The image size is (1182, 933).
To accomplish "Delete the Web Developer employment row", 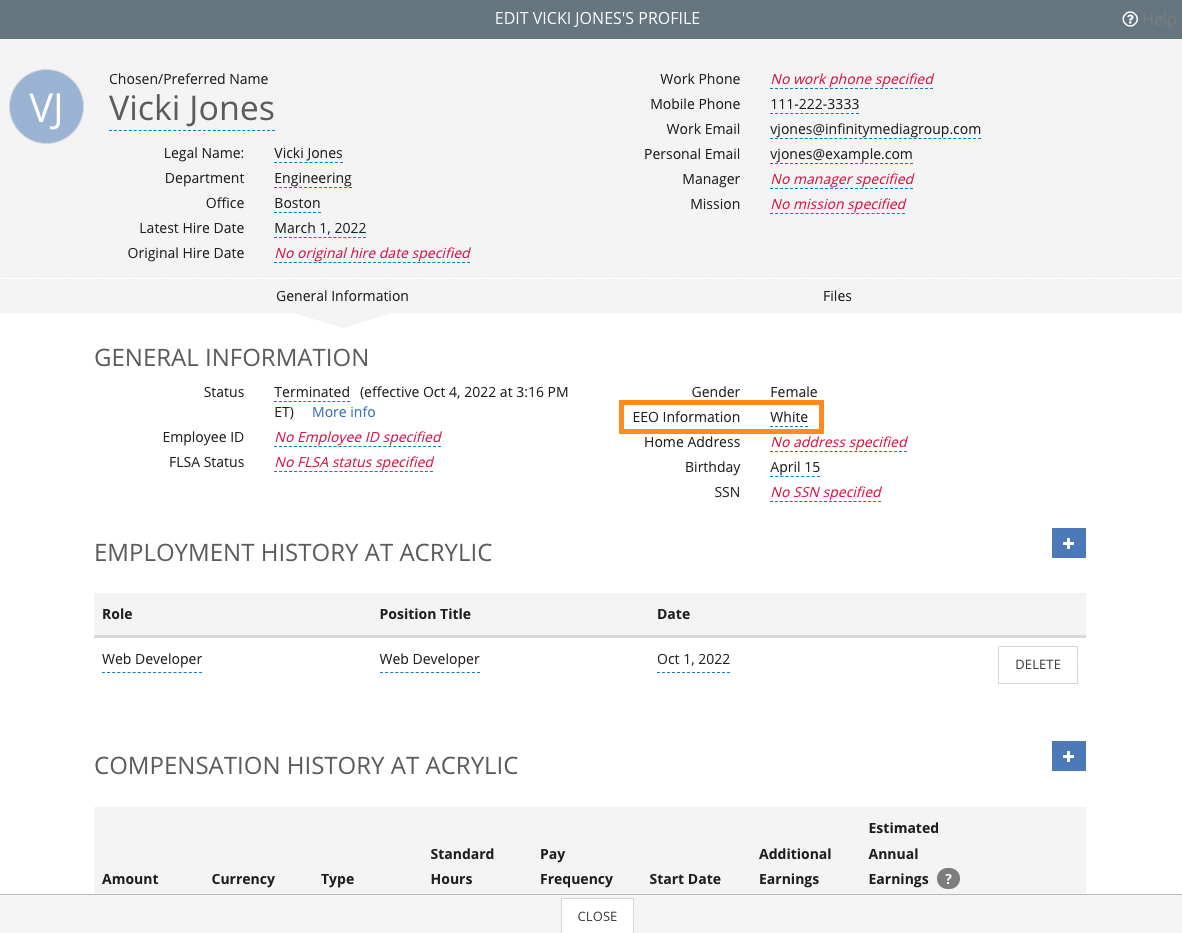I will tap(1037, 665).
